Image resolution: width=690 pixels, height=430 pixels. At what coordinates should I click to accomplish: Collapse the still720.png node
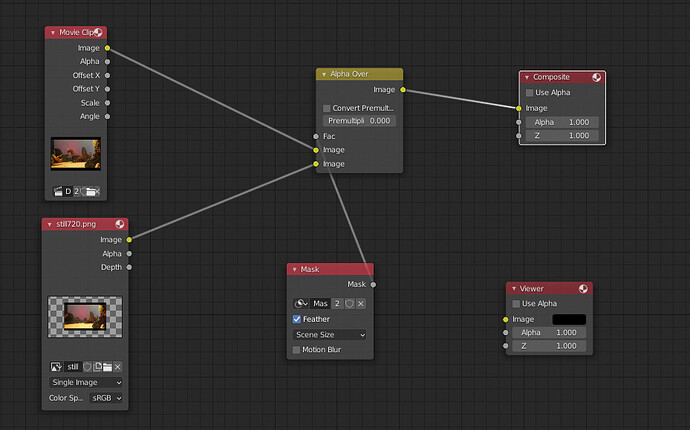50,224
